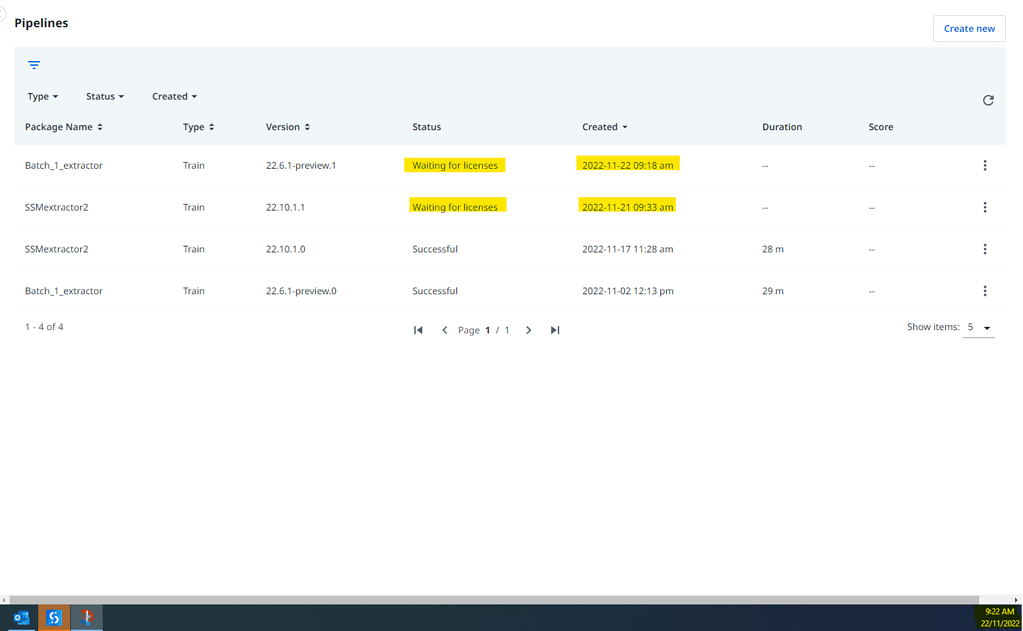The width and height of the screenshot is (1023, 631).
Task: Sort the table by Version
Action: 287,127
